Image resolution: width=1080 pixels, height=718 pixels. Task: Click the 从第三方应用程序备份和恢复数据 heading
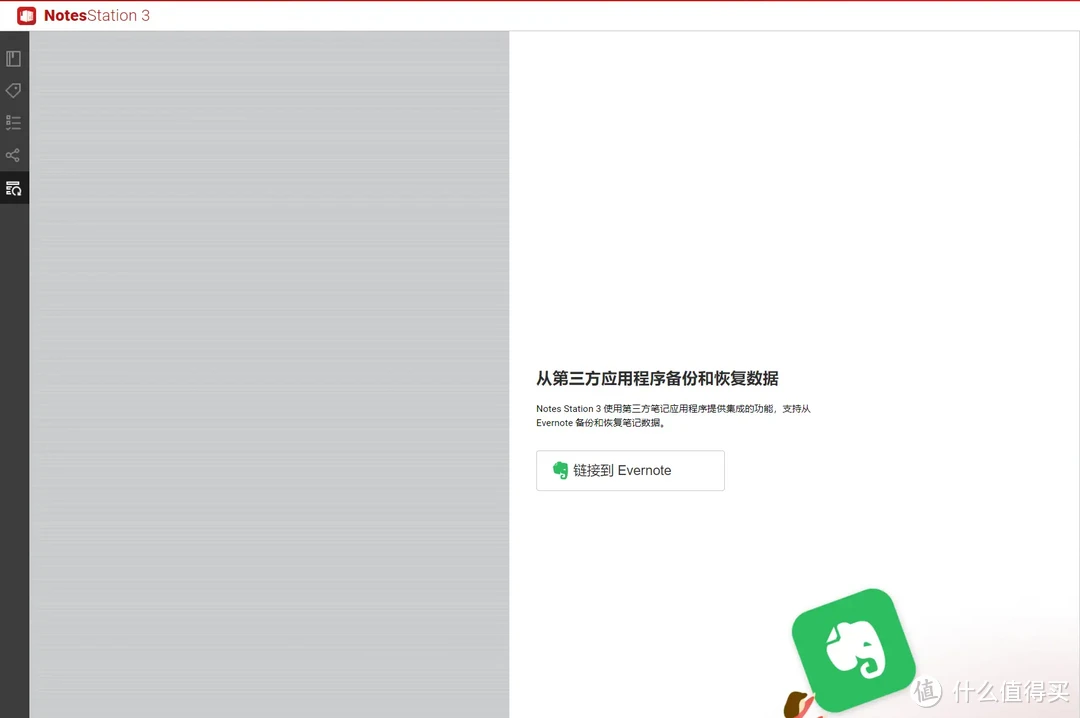[x=658, y=378]
